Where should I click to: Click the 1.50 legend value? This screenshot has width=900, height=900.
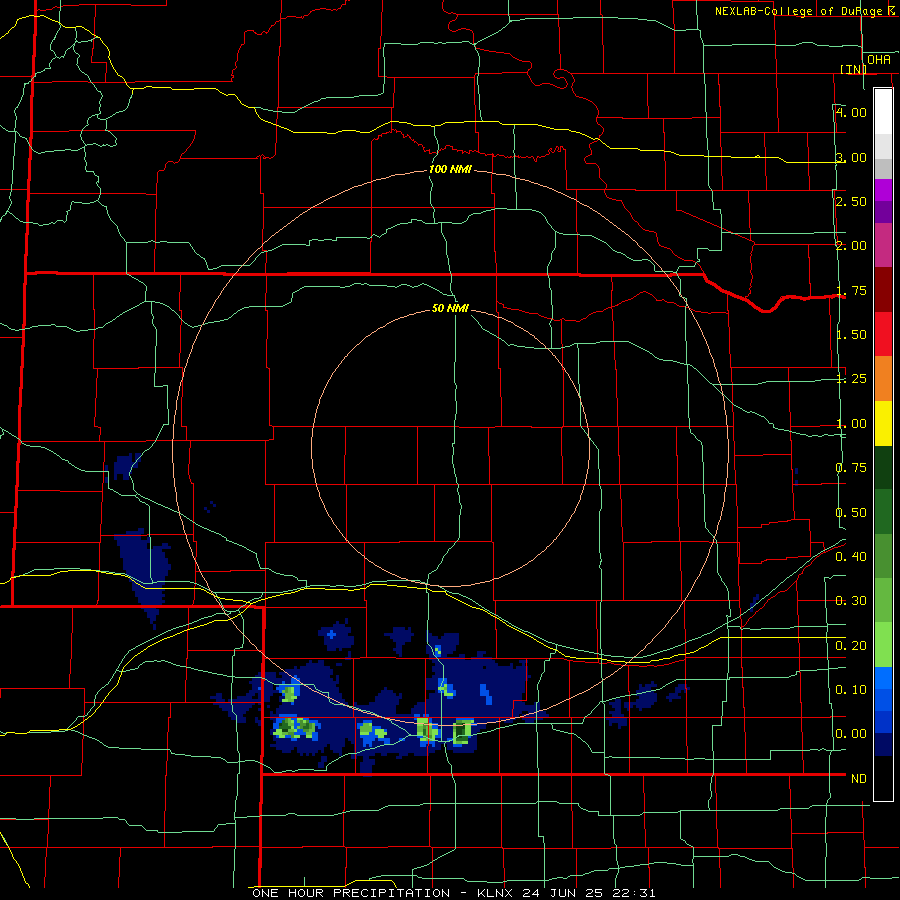click(x=851, y=335)
